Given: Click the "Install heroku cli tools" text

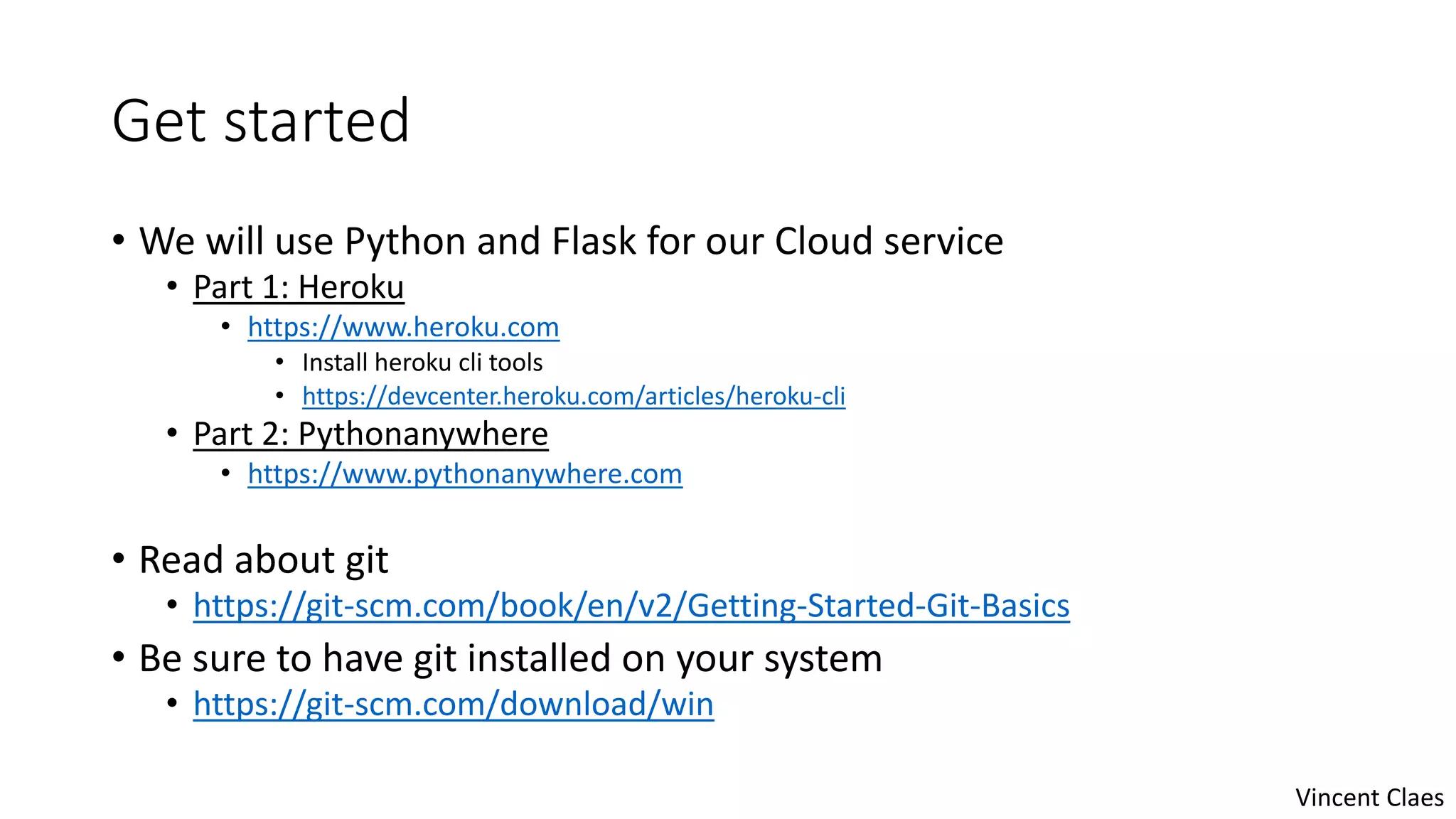Looking at the screenshot, I should pyautogui.click(x=422, y=363).
